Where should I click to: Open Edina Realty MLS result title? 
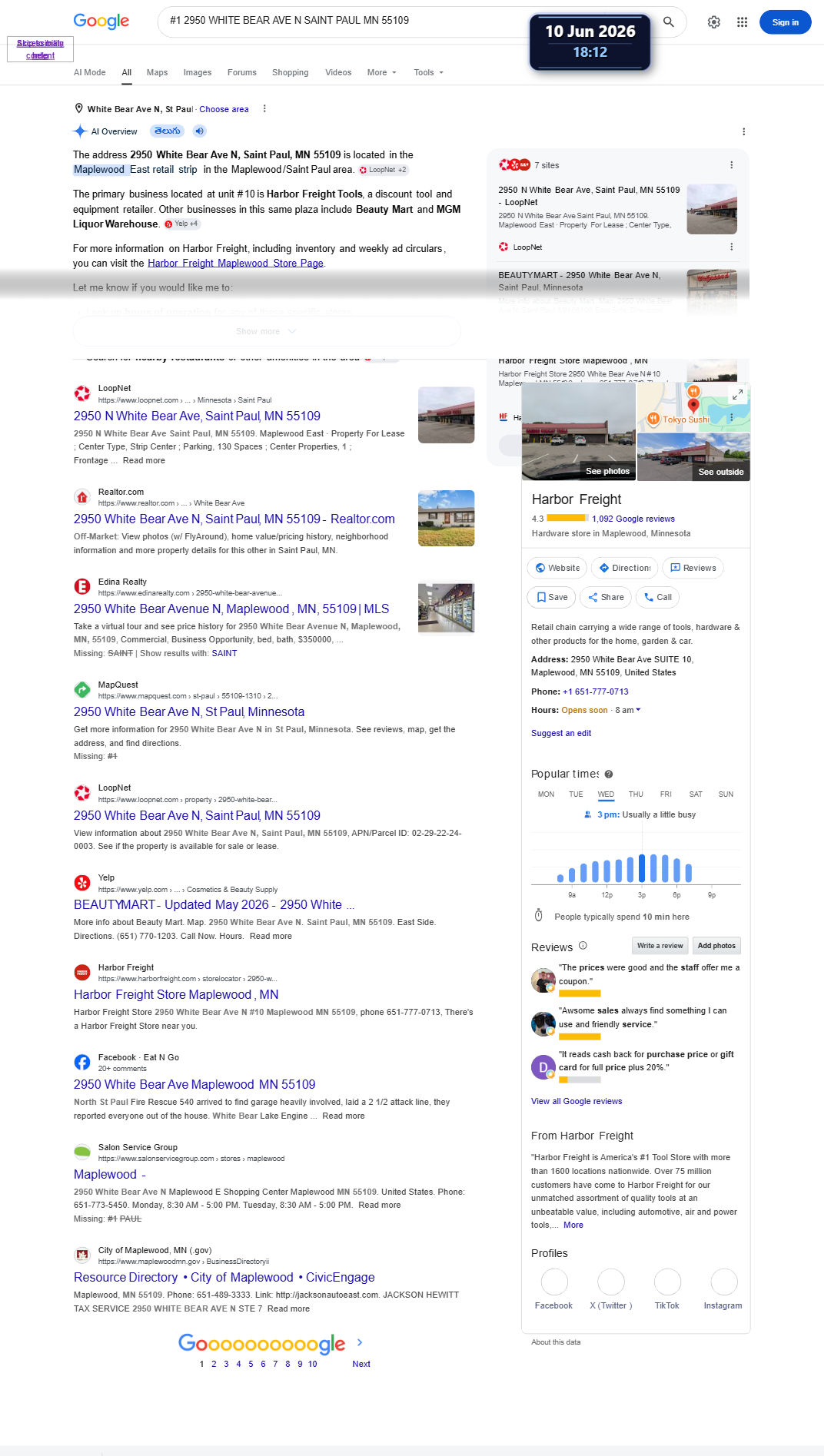(x=231, y=609)
